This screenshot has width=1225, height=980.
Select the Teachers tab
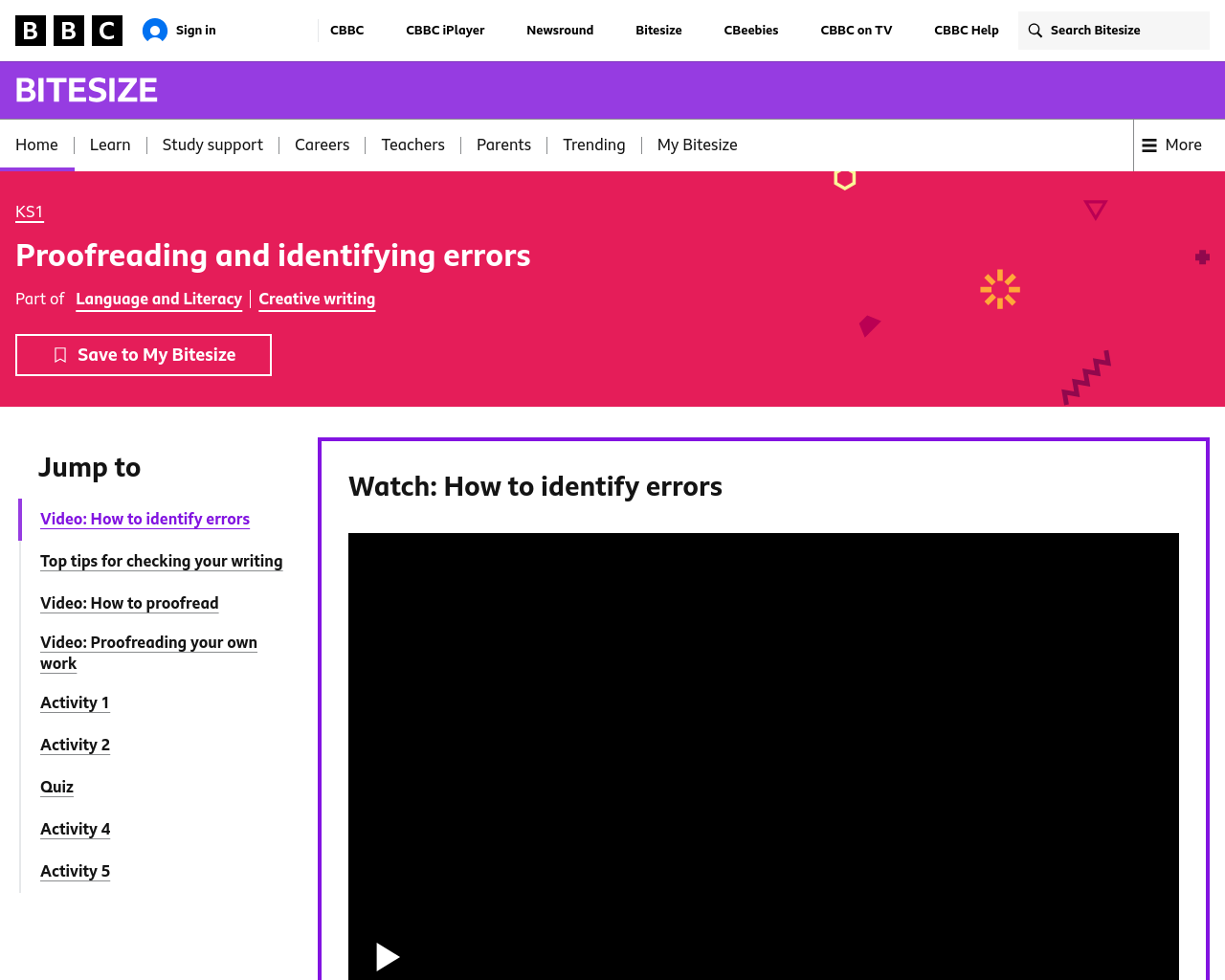coord(412,145)
